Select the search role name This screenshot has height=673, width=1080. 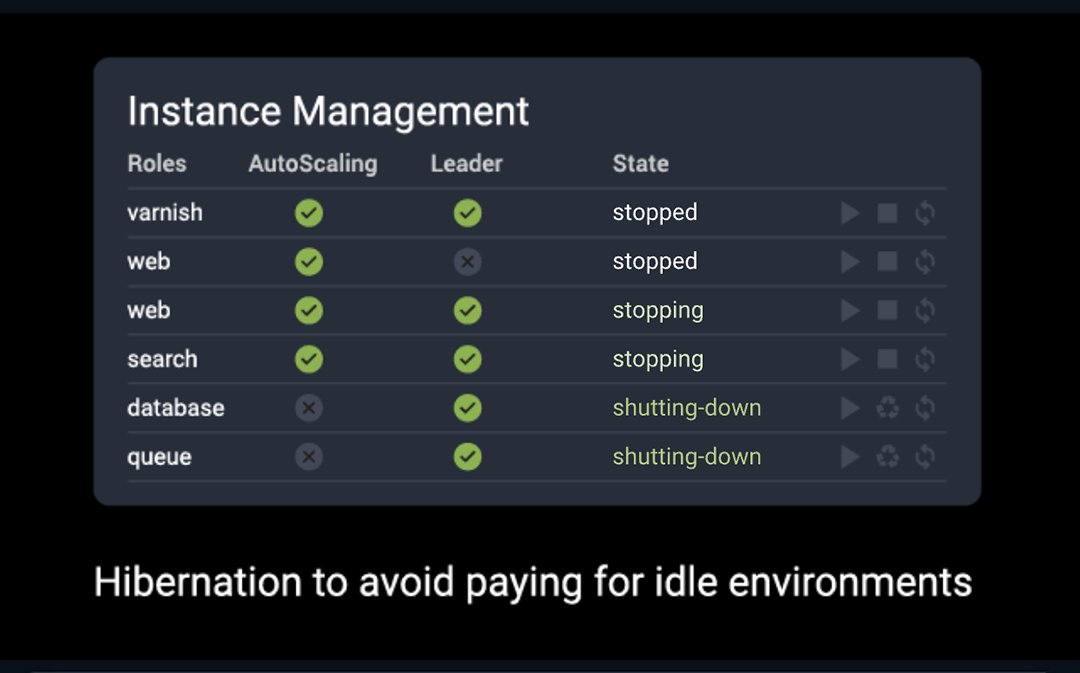pos(162,360)
